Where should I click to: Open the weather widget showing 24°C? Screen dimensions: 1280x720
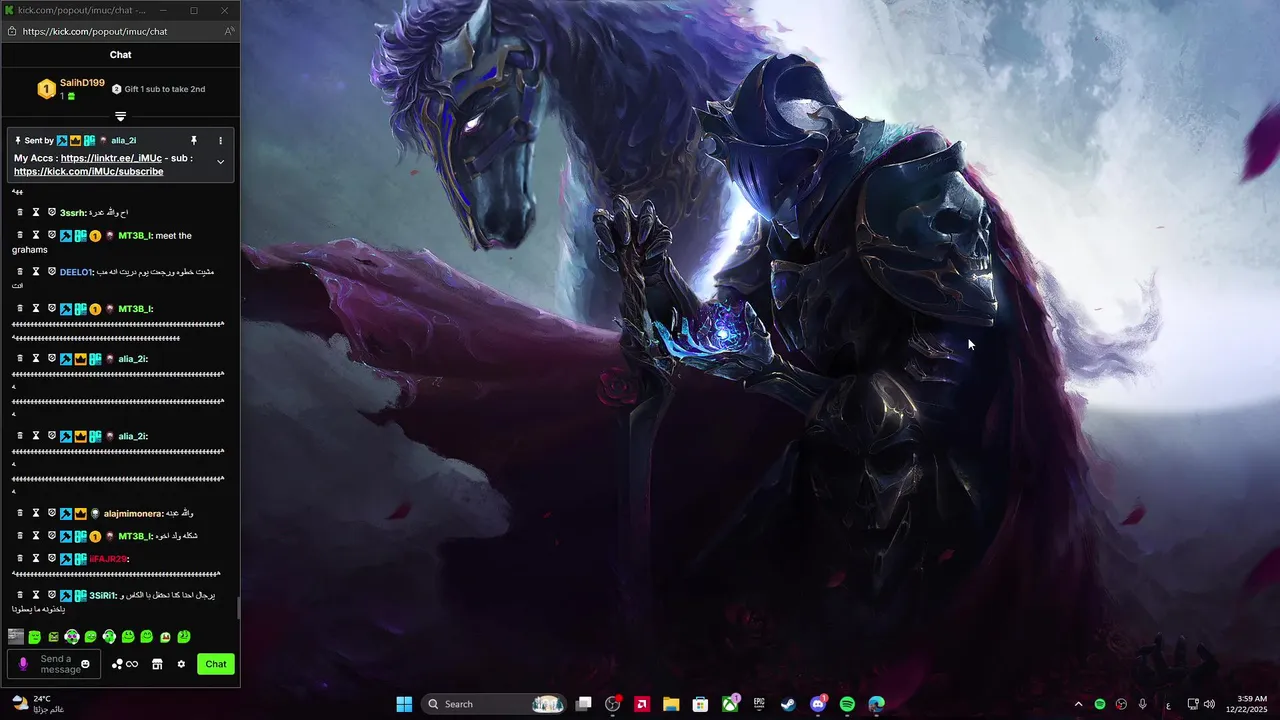click(40, 704)
